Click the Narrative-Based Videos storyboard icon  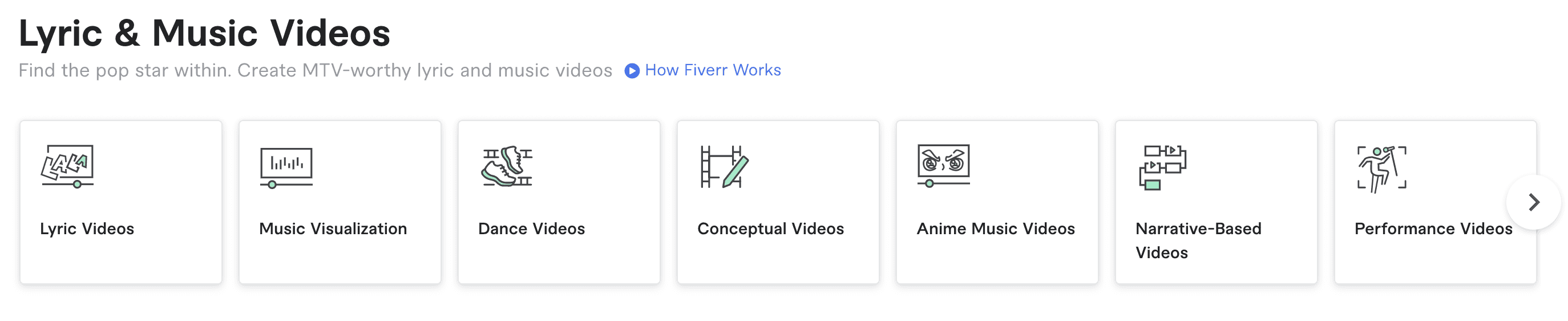point(1162,167)
